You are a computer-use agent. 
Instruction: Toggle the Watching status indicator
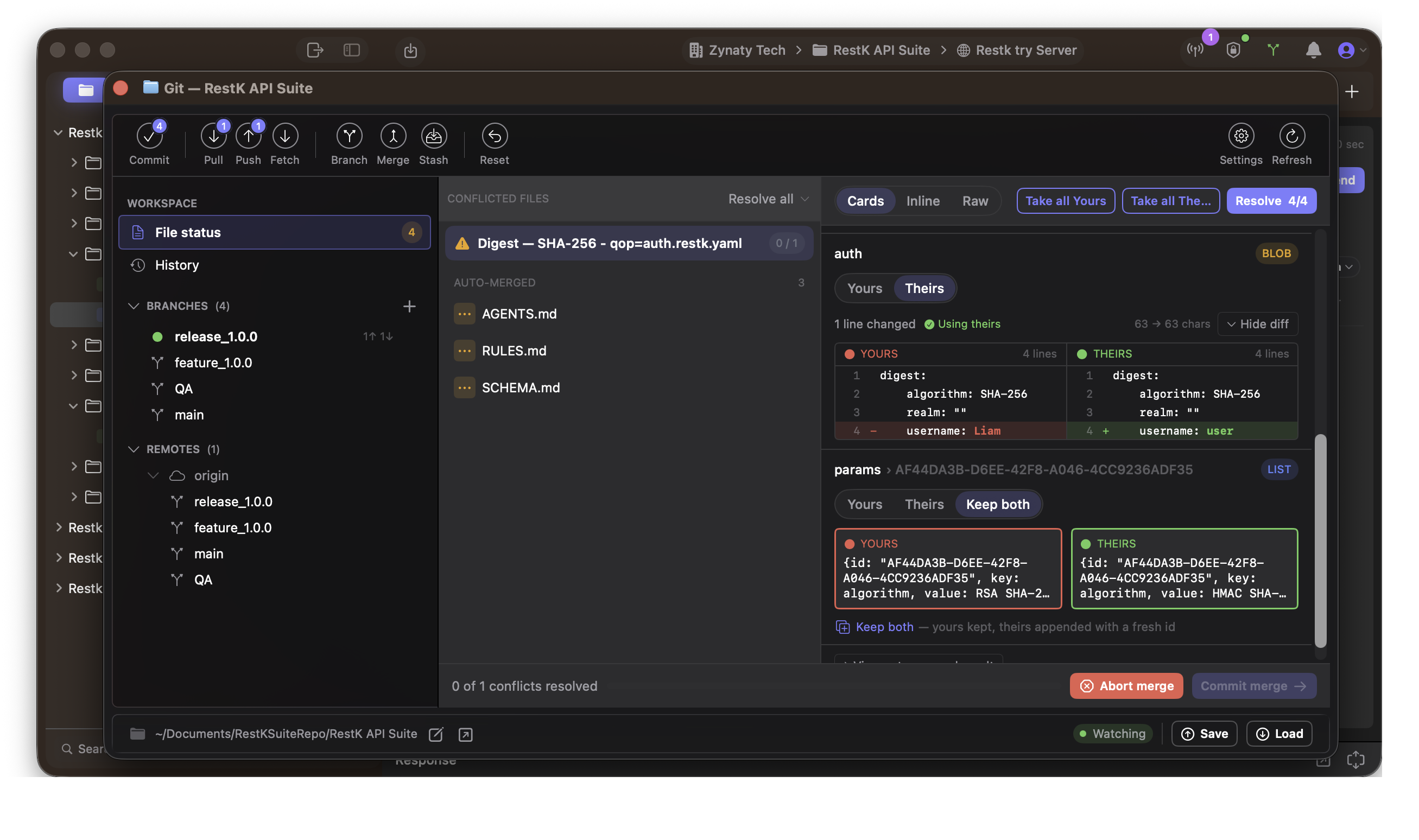click(x=1113, y=734)
